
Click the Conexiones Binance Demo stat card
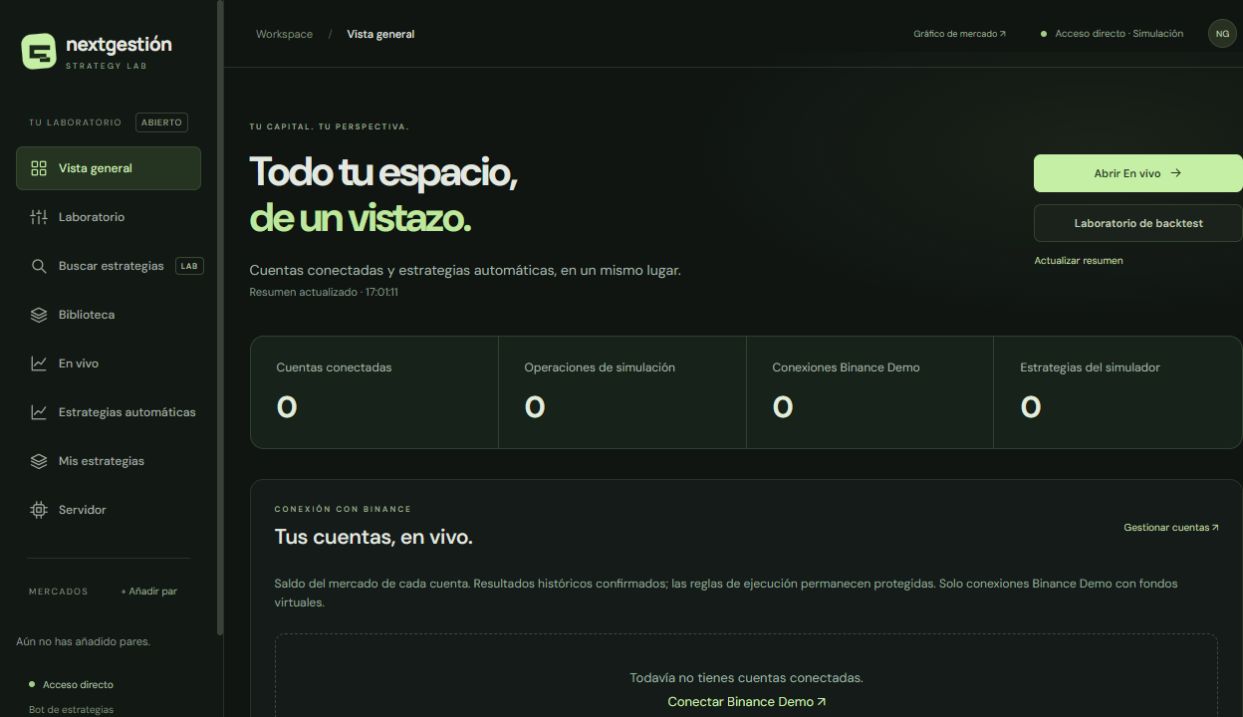tap(870, 392)
